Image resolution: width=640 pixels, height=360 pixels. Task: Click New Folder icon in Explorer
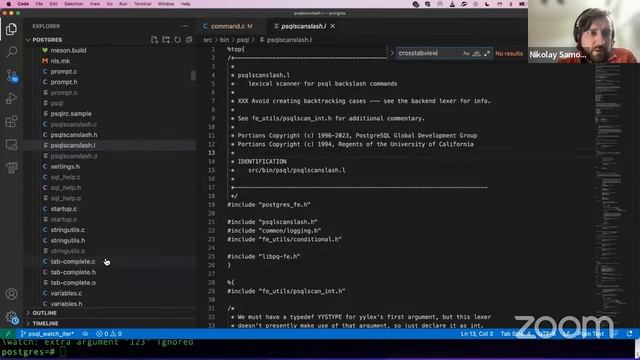click(x=166, y=40)
